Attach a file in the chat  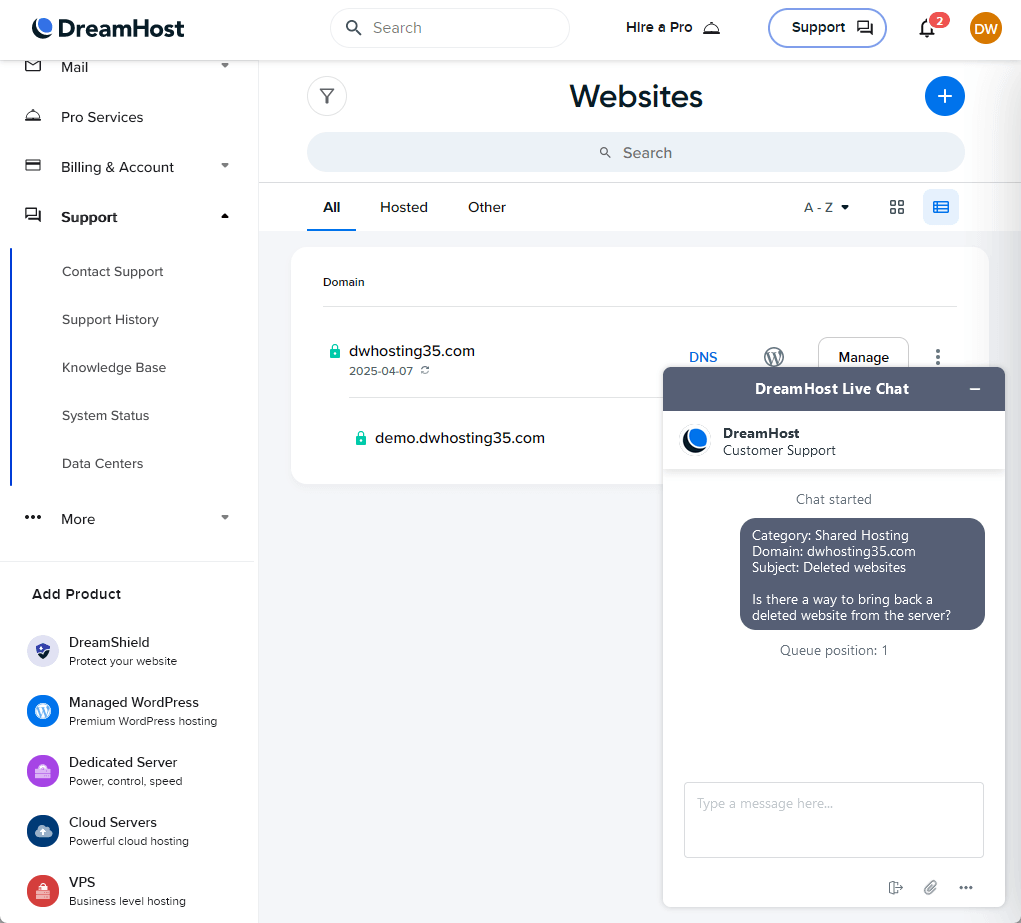click(930, 887)
